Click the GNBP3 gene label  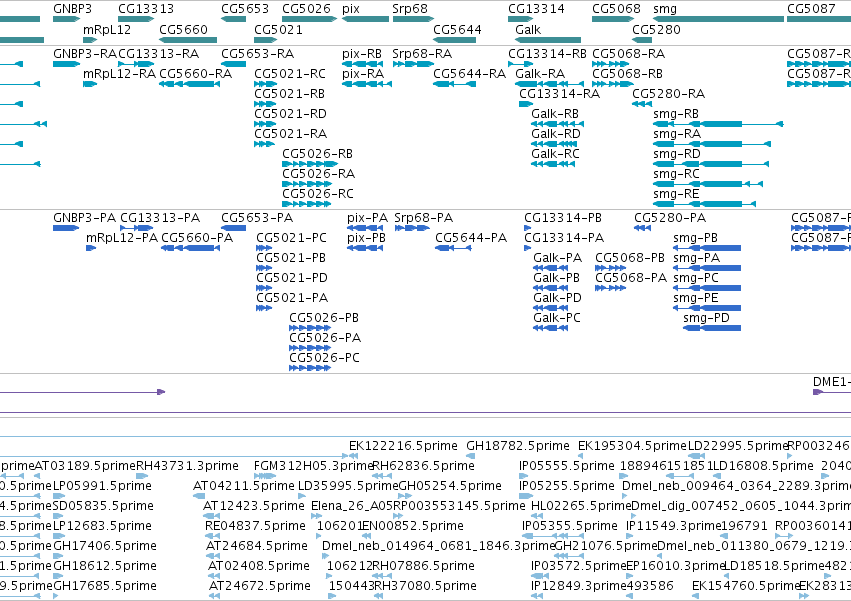(x=72, y=9)
